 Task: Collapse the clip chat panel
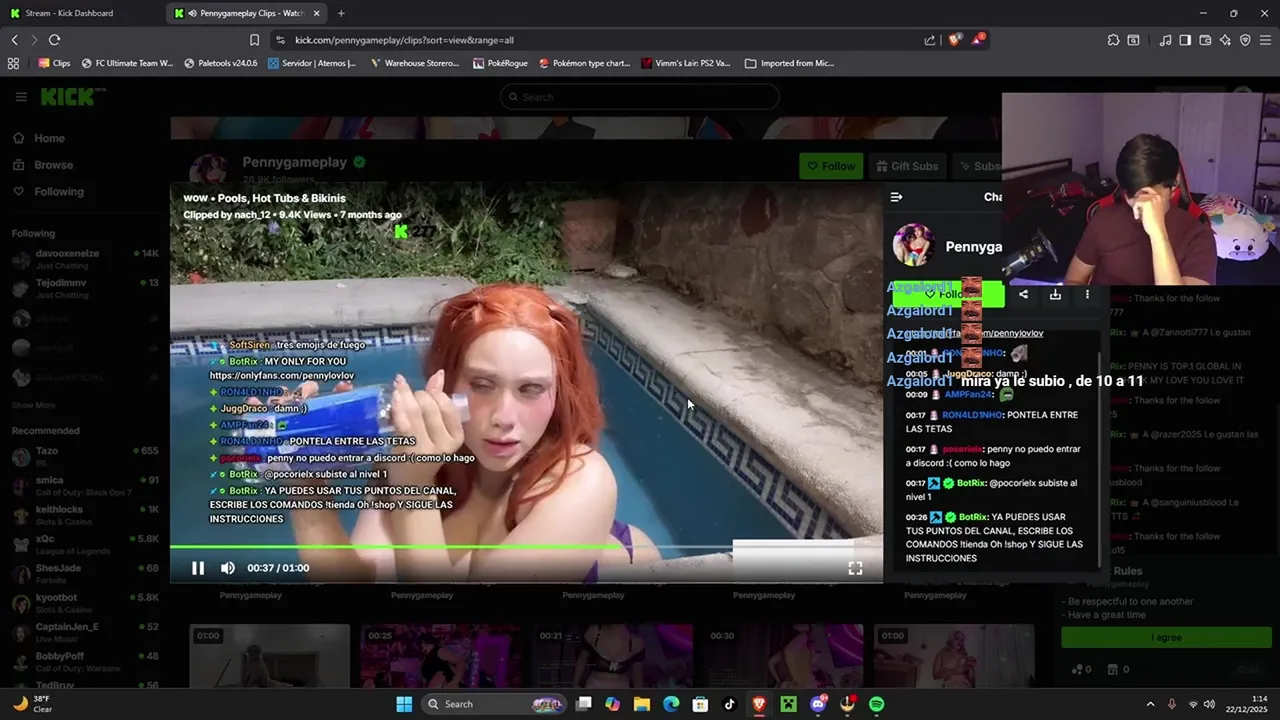pyautogui.click(x=896, y=197)
